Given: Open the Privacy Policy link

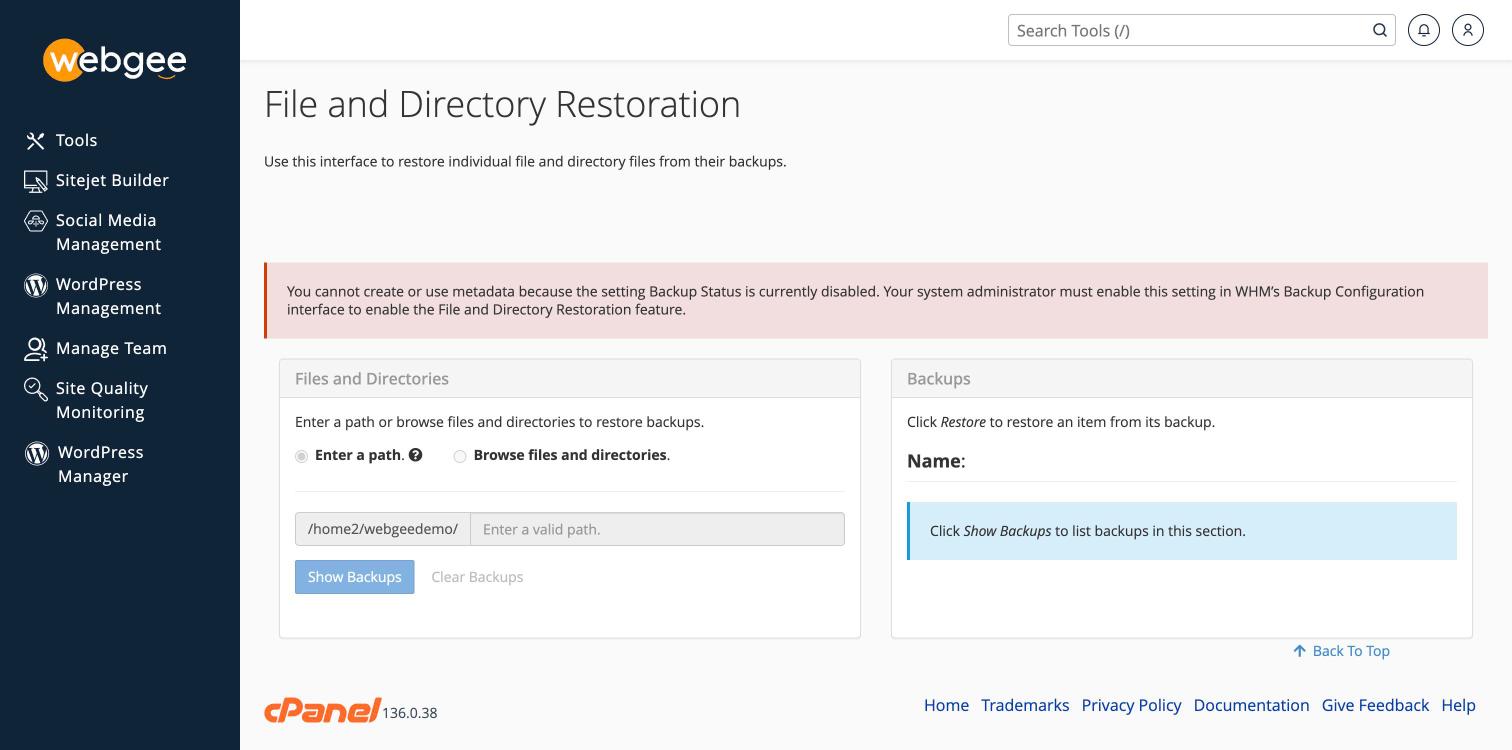Looking at the screenshot, I should [1132, 705].
